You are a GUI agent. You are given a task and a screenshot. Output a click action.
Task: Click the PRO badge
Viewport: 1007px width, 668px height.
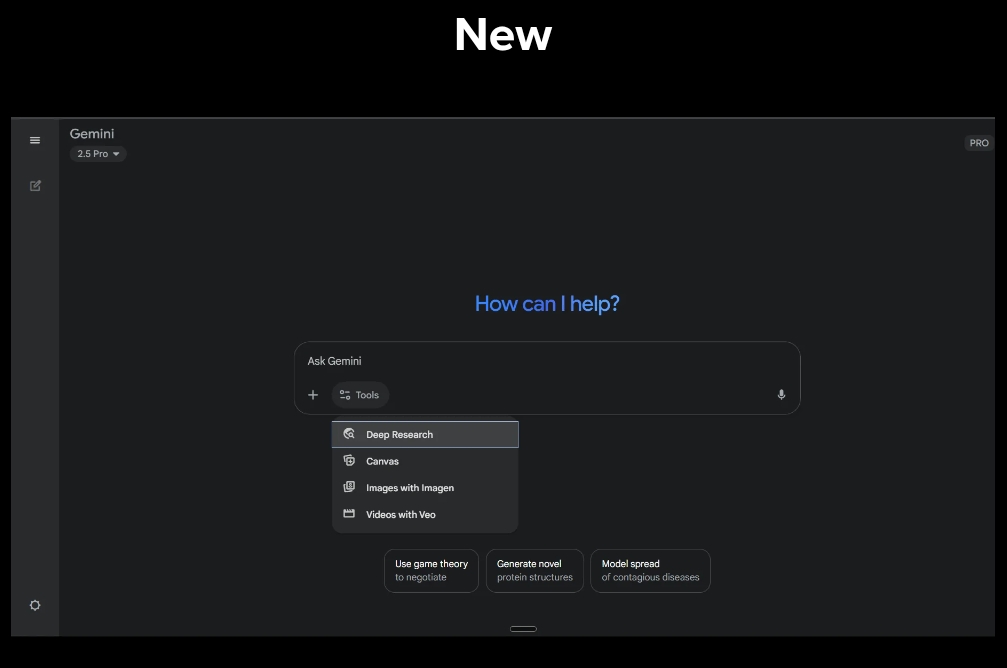pos(978,143)
